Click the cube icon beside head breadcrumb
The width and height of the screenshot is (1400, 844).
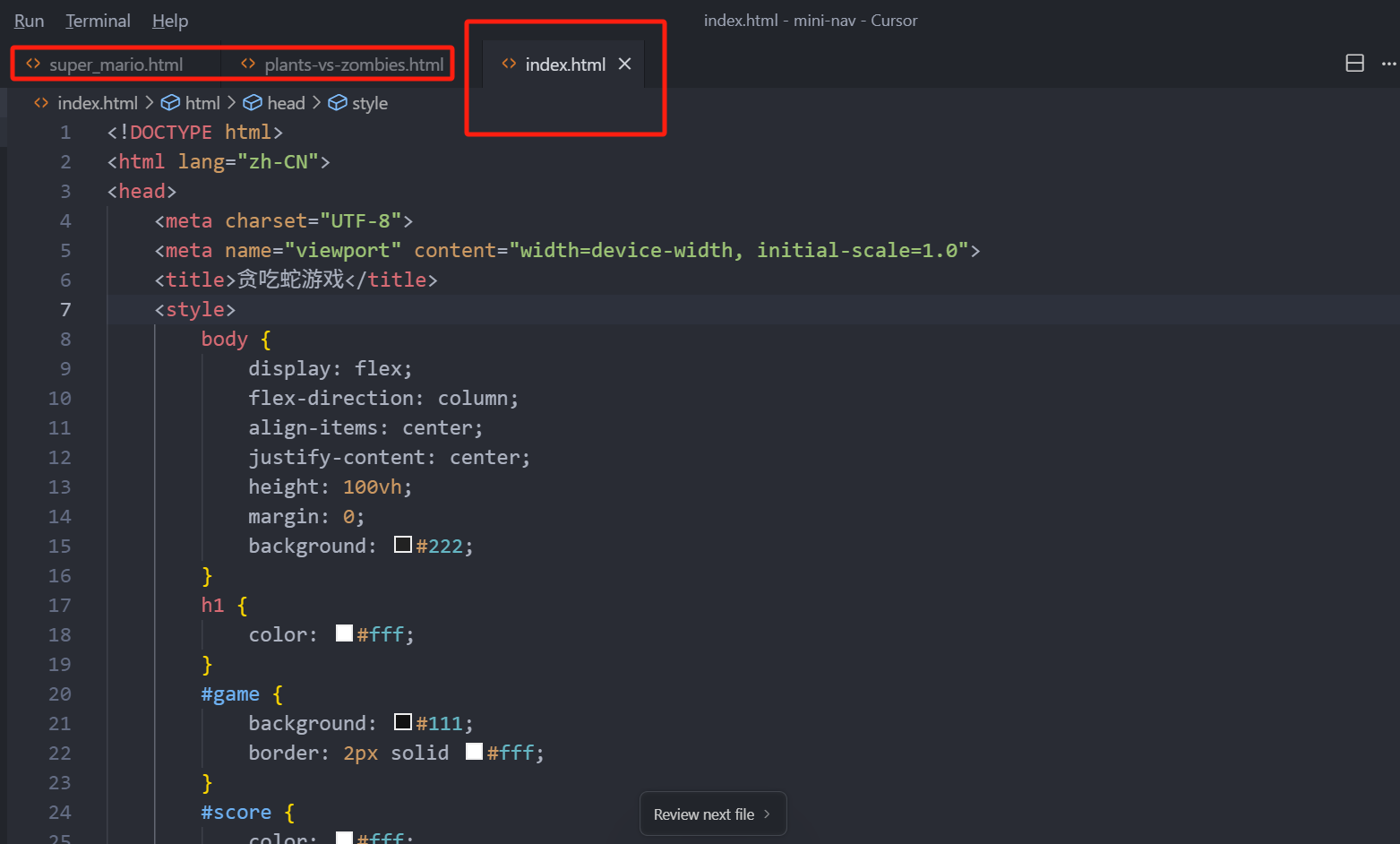point(253,103)
